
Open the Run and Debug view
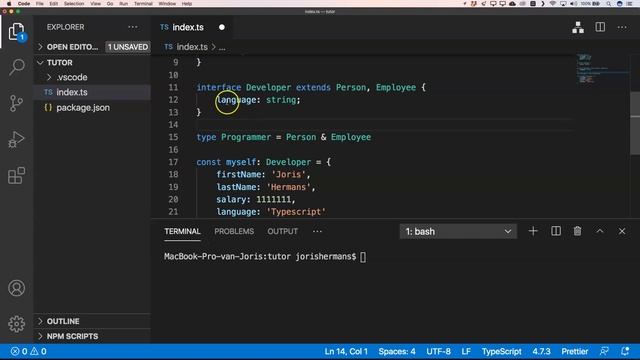coord(16,140)
